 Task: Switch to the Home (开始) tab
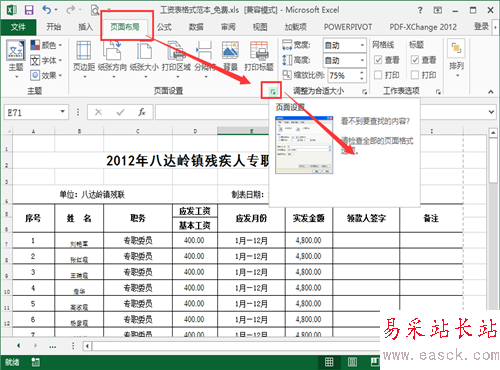[54, 27]
